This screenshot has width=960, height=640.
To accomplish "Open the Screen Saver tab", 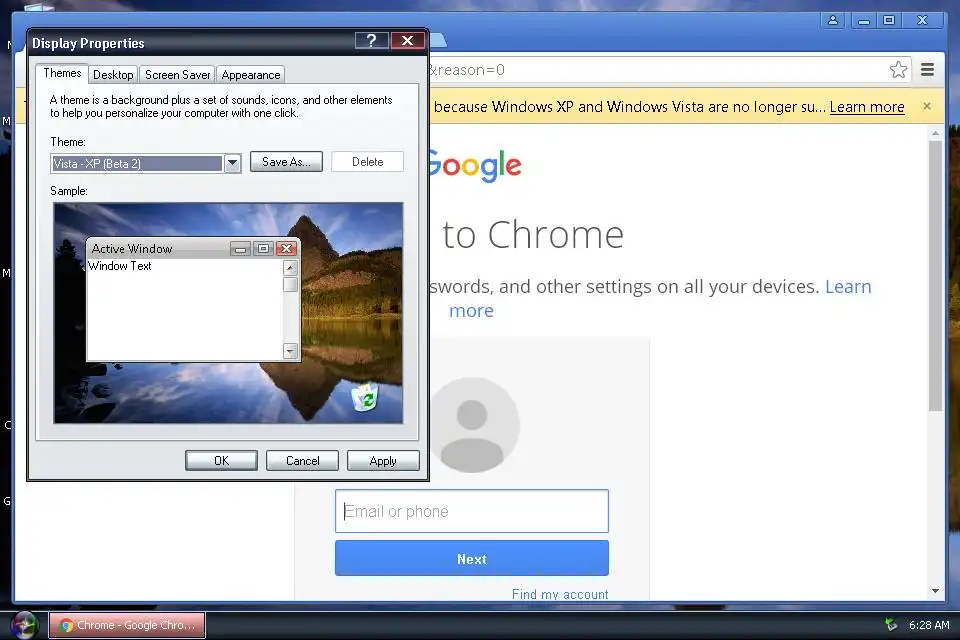I will 178,75.
